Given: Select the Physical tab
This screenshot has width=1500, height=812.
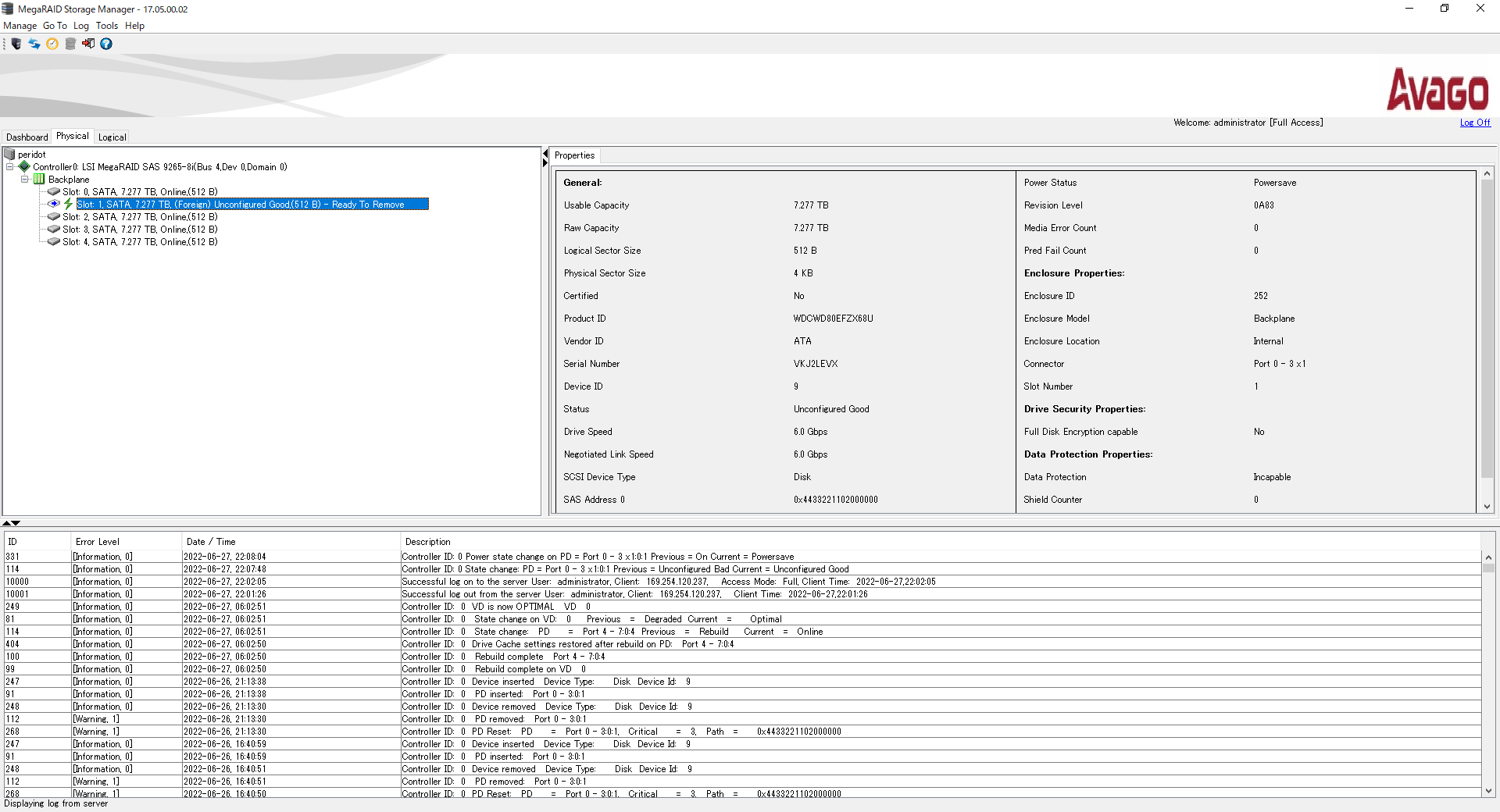Looking at the screenshot, I should click(x=73, y=136).
